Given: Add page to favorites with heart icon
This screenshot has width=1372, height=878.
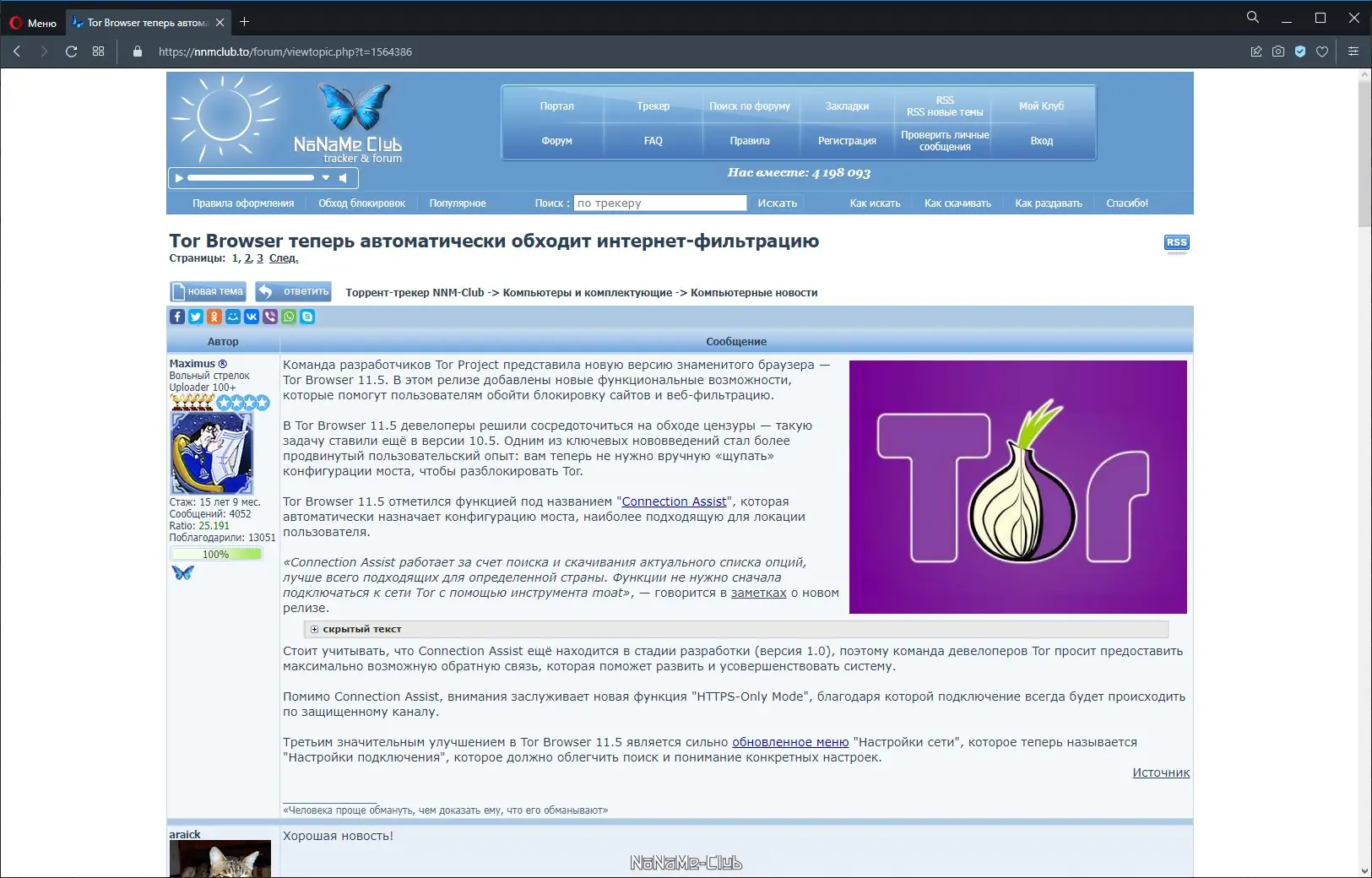Looking at the screenshot, I should coord(1322,51).
